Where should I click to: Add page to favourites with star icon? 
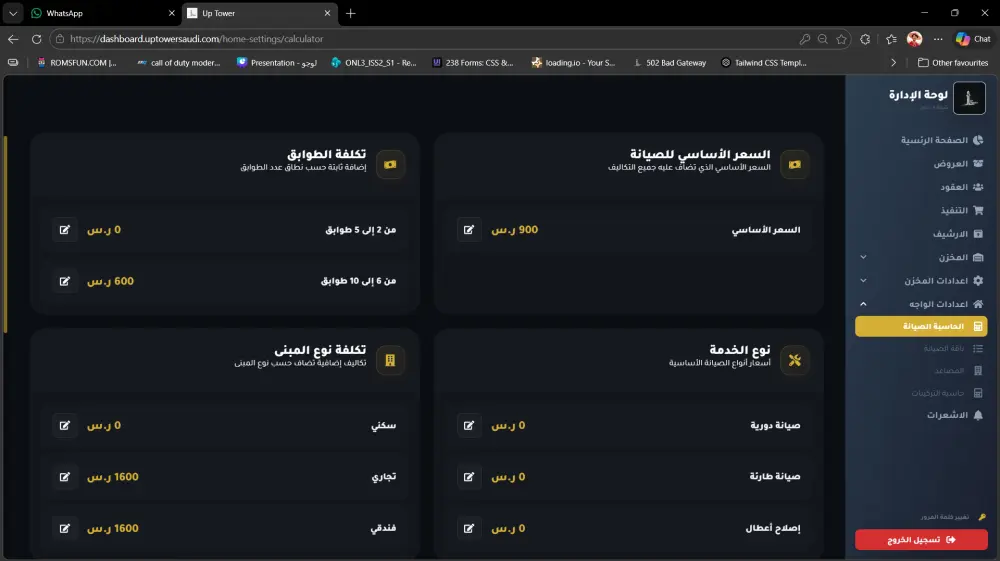pos(841,39)
